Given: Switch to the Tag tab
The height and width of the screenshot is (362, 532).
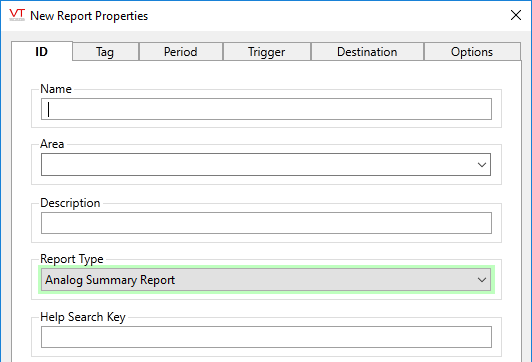Looking at the screenshot, I should 105,52.
